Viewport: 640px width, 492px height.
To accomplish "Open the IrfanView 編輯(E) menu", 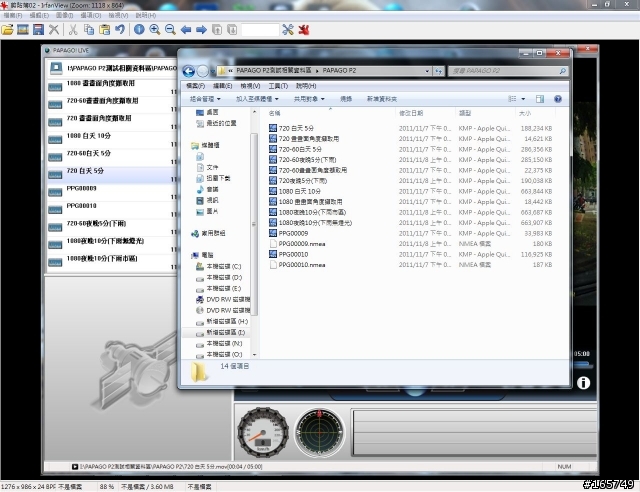I will [x=39, y=16].
